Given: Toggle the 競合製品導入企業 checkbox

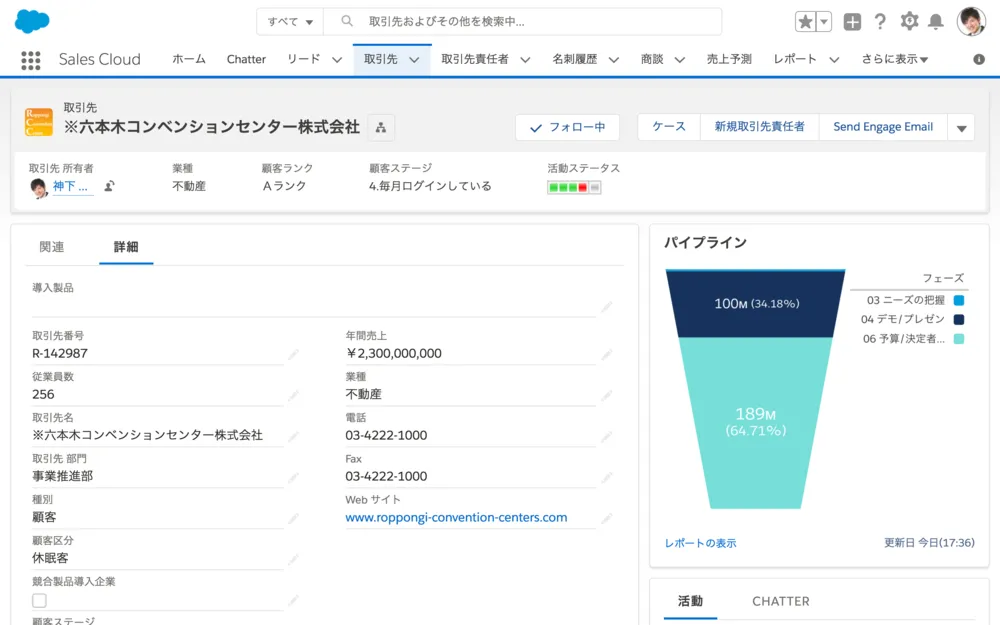Looking at the screenshot, I should (x=39, y=600).
